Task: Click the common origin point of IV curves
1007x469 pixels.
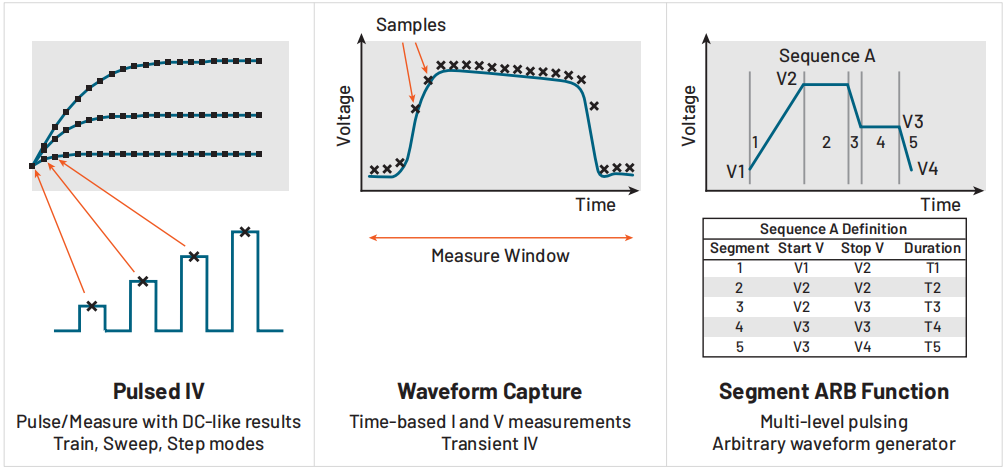Action: coord(32,166)
